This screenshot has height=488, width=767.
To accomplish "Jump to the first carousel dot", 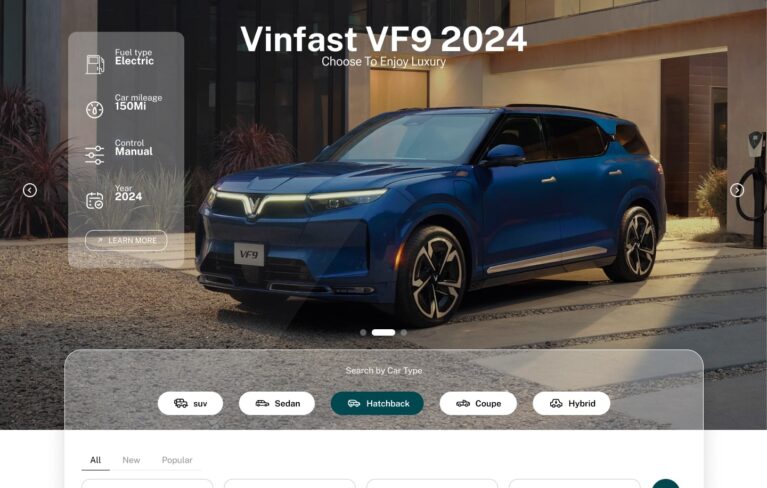I will (x=363, y=333).
